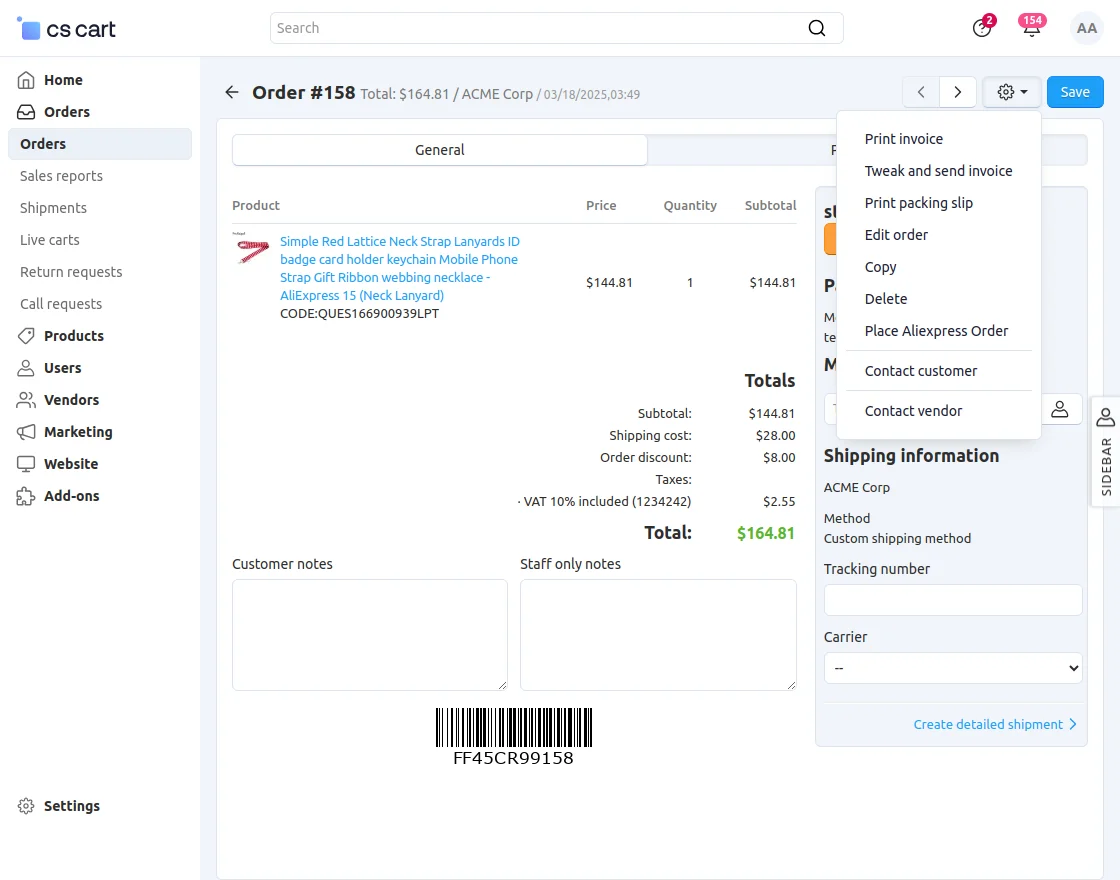Click the Tracking number input field
Image resolution: width=1120 pixels, height=880 pixels.
tap(952, 600)
